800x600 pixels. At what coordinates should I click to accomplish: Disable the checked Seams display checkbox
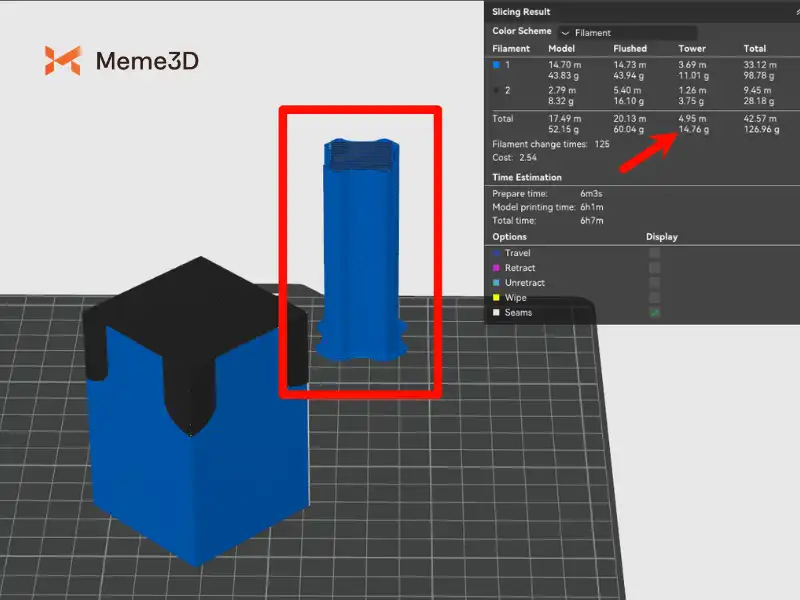click(654, 313)
